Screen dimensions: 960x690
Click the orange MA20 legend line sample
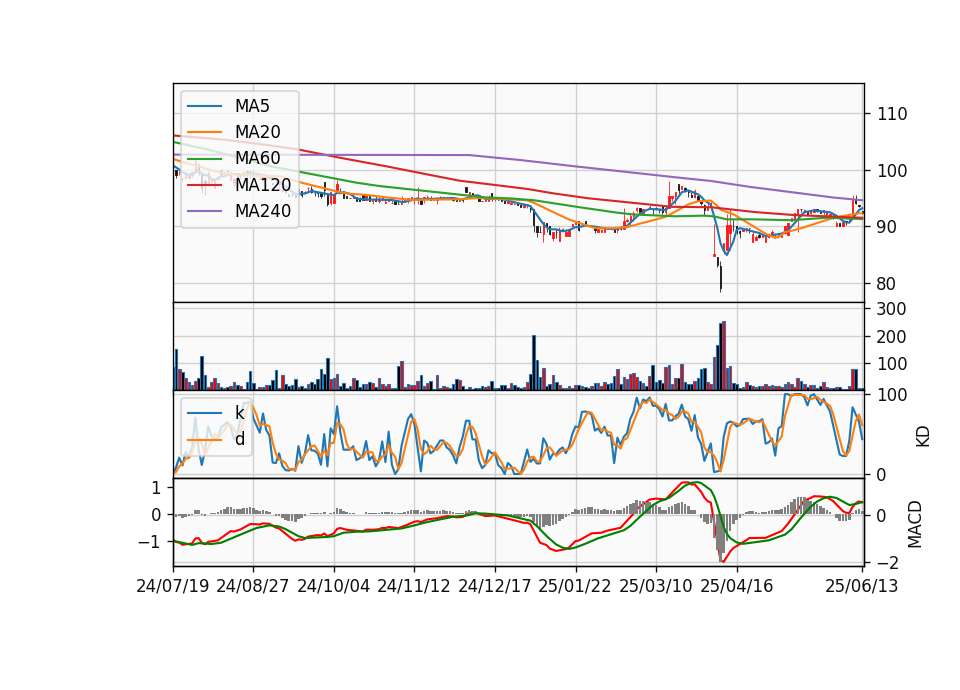click(x=204, y=132)
